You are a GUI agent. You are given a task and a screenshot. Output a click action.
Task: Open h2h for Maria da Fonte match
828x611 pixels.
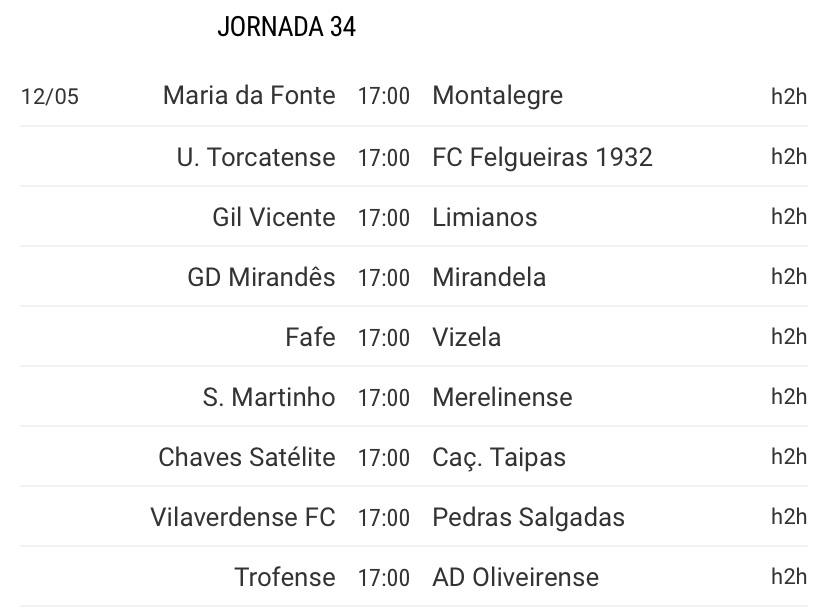789,96
